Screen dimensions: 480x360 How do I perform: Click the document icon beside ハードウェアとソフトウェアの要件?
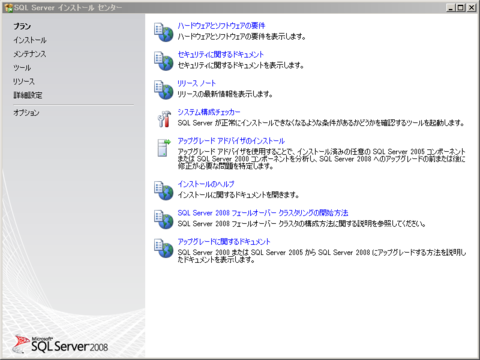pos(163,32)
